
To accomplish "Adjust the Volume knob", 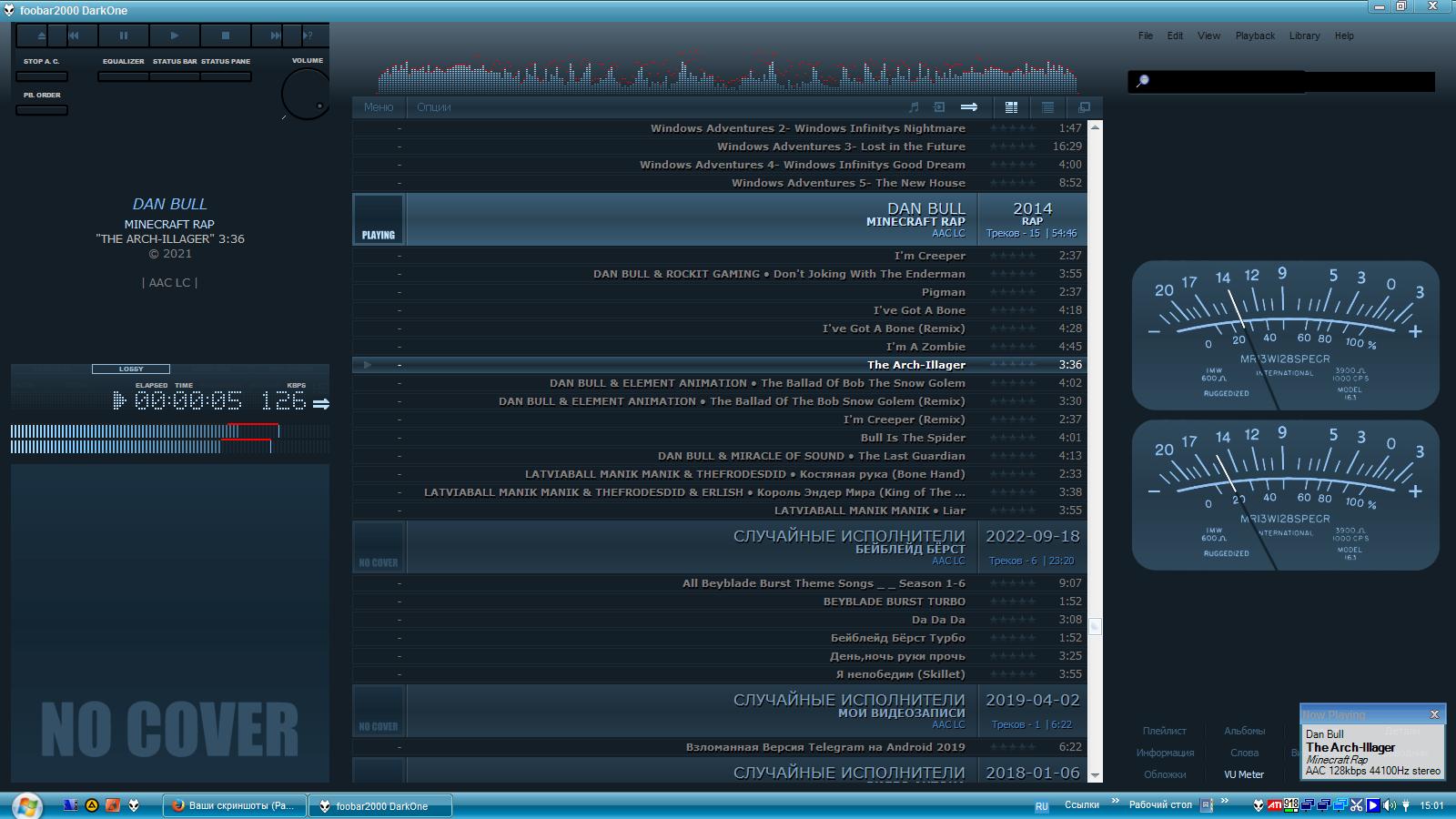I will (305, 94).
